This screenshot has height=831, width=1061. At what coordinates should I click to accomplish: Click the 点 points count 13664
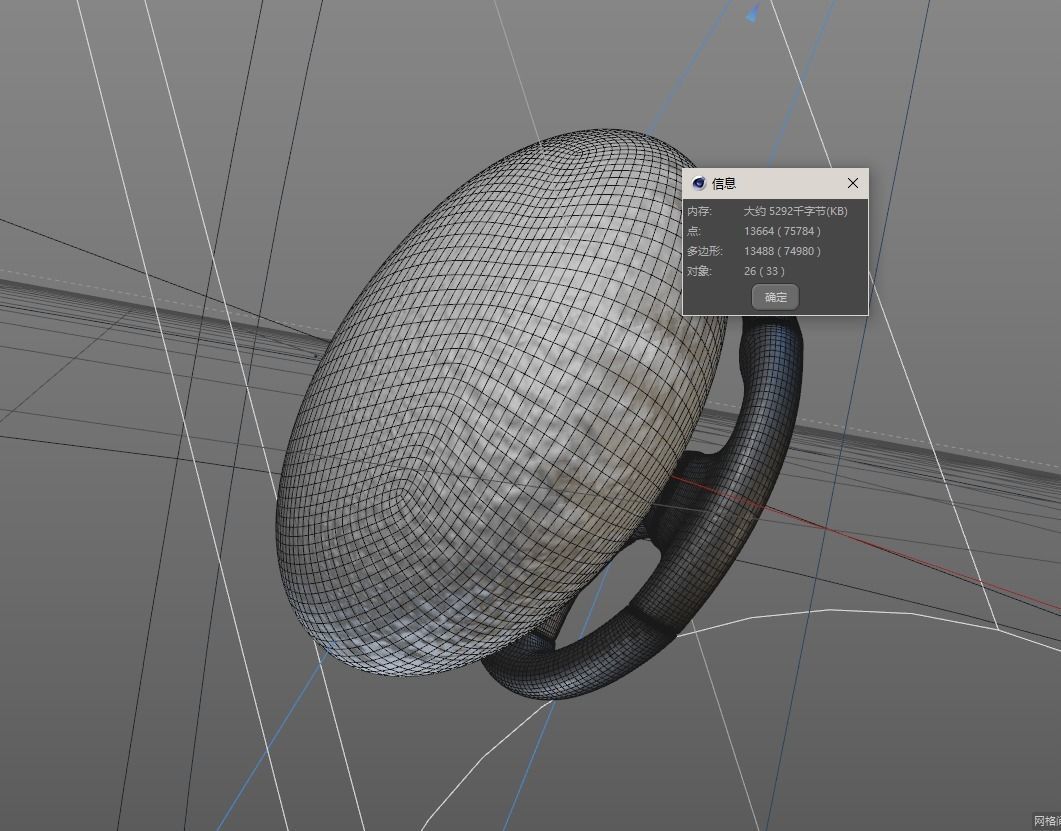click(x=760, y=231)
